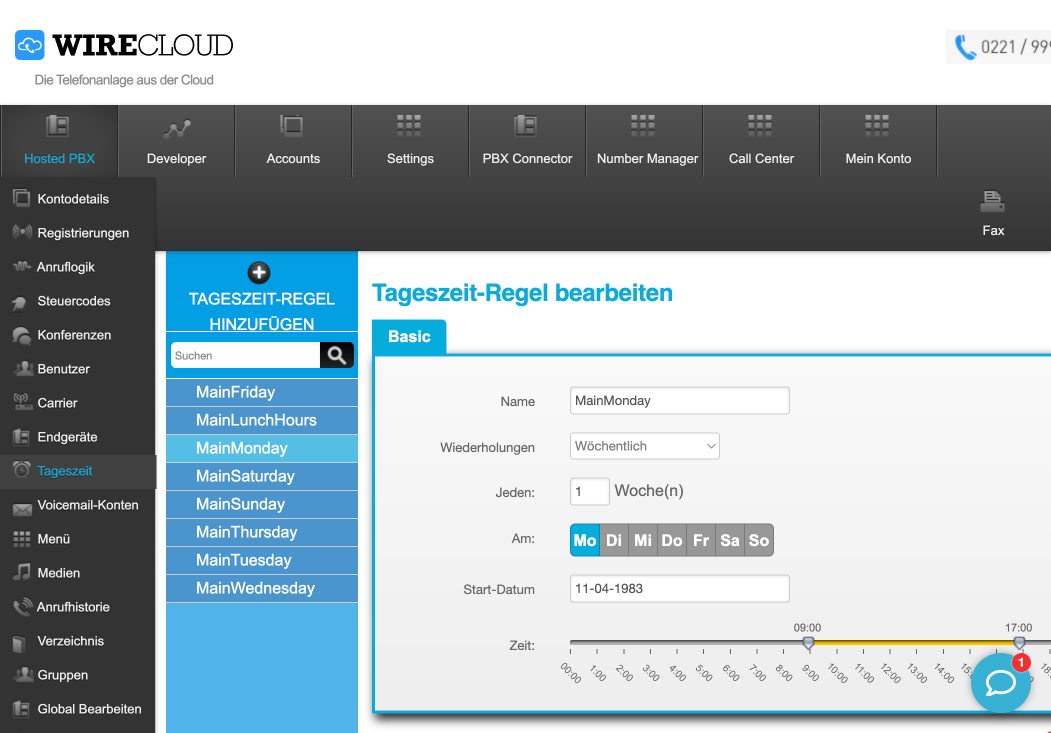Open the Verzeichnis sidebar item

pyautogui.click(x=78, y=641)
